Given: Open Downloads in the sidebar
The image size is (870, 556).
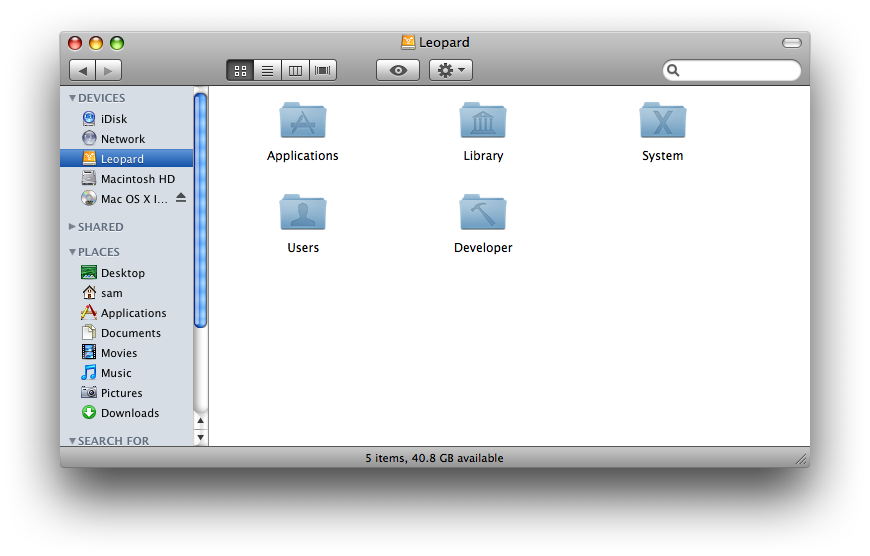Looking at the screenshot, I should click(127, 413).
